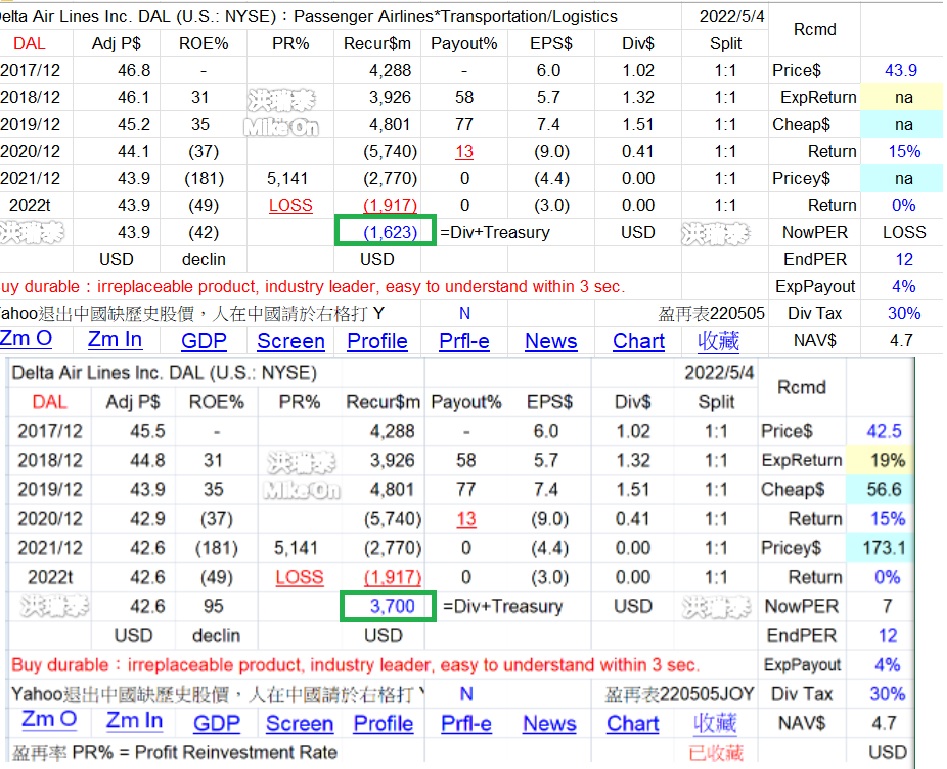This screenshot has width=947, height=769.
Task: Click the ExpReturn value 19%
Action: 882,460
